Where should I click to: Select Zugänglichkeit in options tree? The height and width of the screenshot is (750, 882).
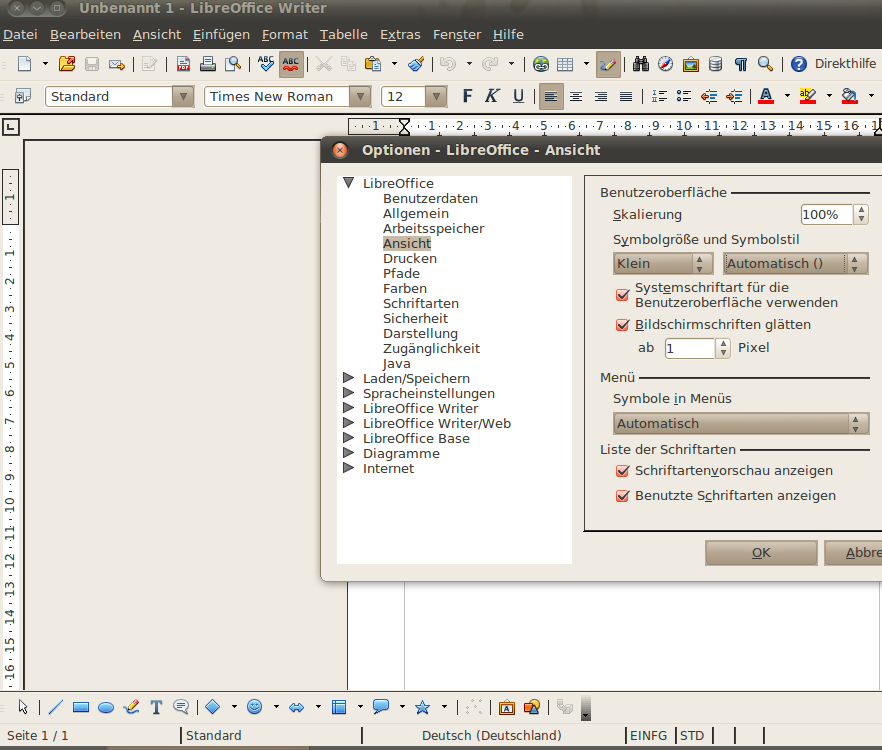(431, 348)
